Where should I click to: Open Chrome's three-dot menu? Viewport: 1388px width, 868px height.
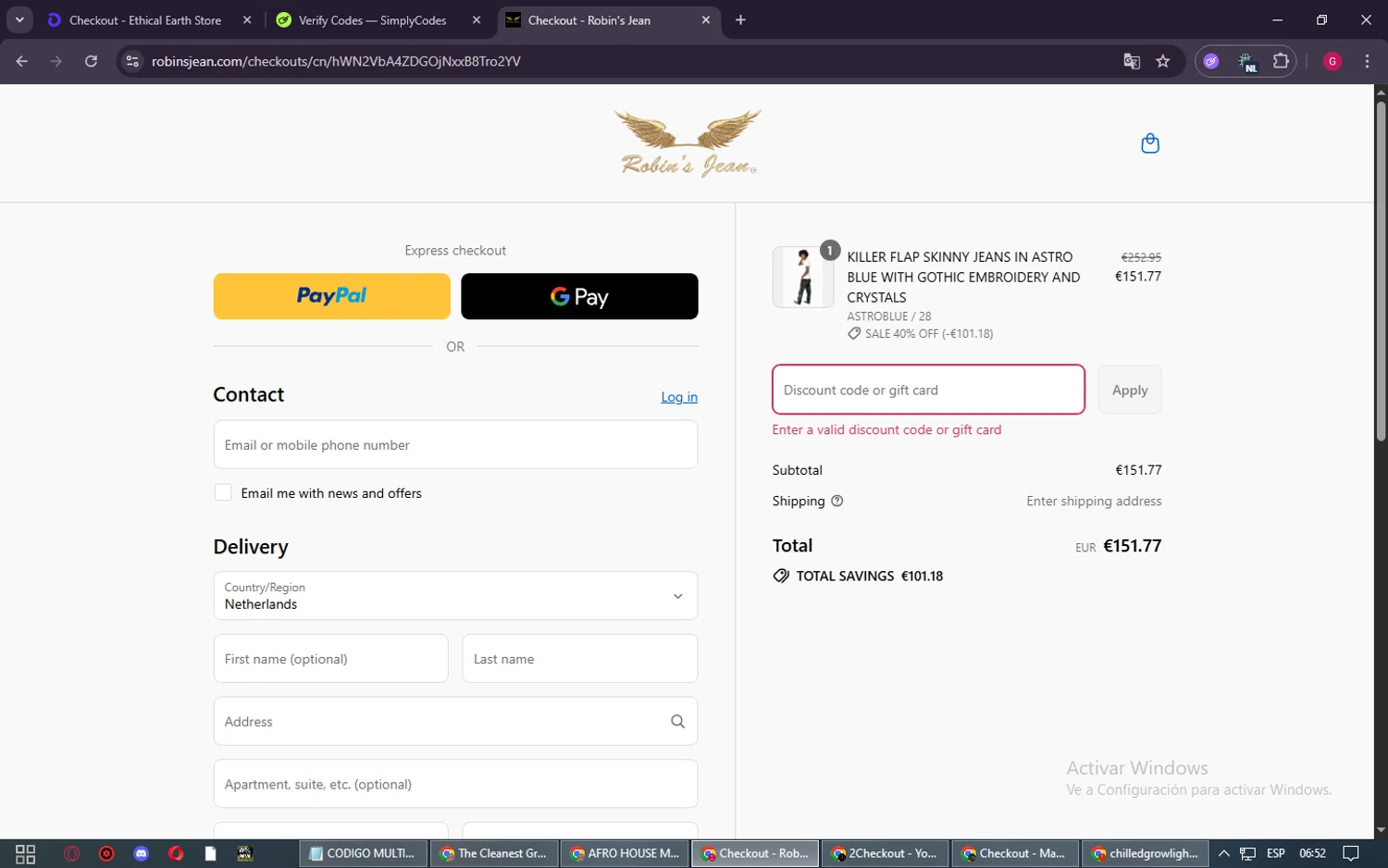1367,61
